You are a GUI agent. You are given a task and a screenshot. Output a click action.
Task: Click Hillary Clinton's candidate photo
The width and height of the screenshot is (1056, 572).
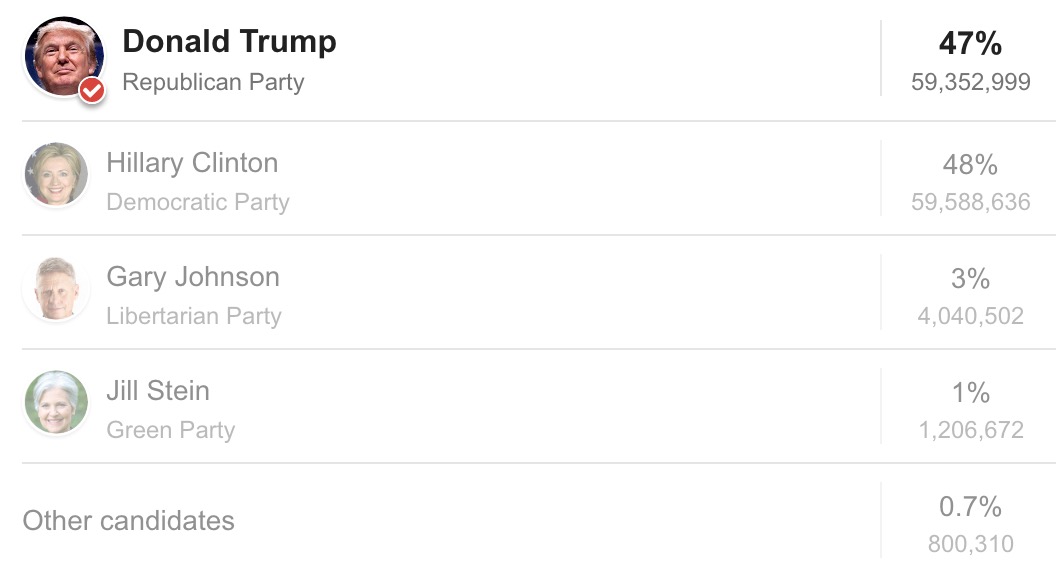[56, 174]
